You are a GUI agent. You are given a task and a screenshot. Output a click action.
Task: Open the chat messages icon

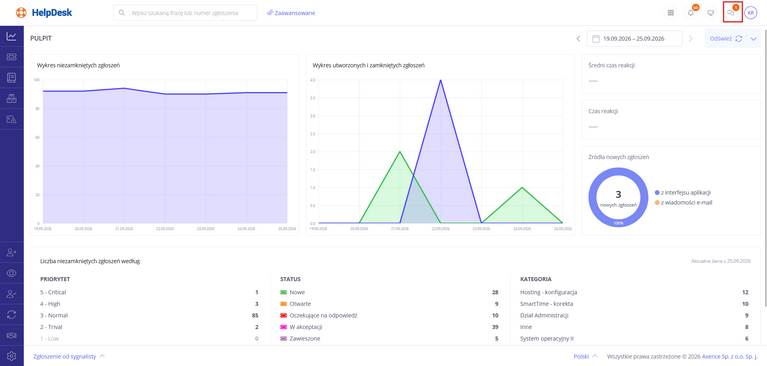[731, 13]
